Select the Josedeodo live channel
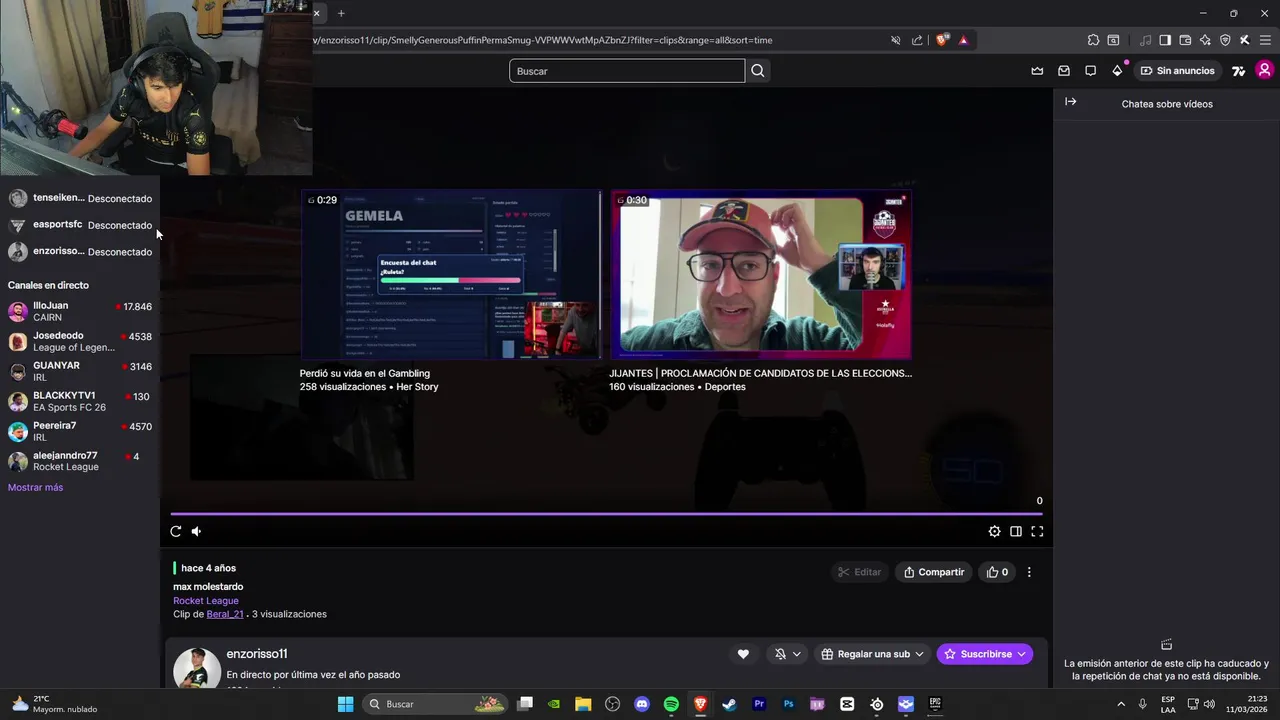The width and height of the screenshot is (1280, 720). point(80,341)
